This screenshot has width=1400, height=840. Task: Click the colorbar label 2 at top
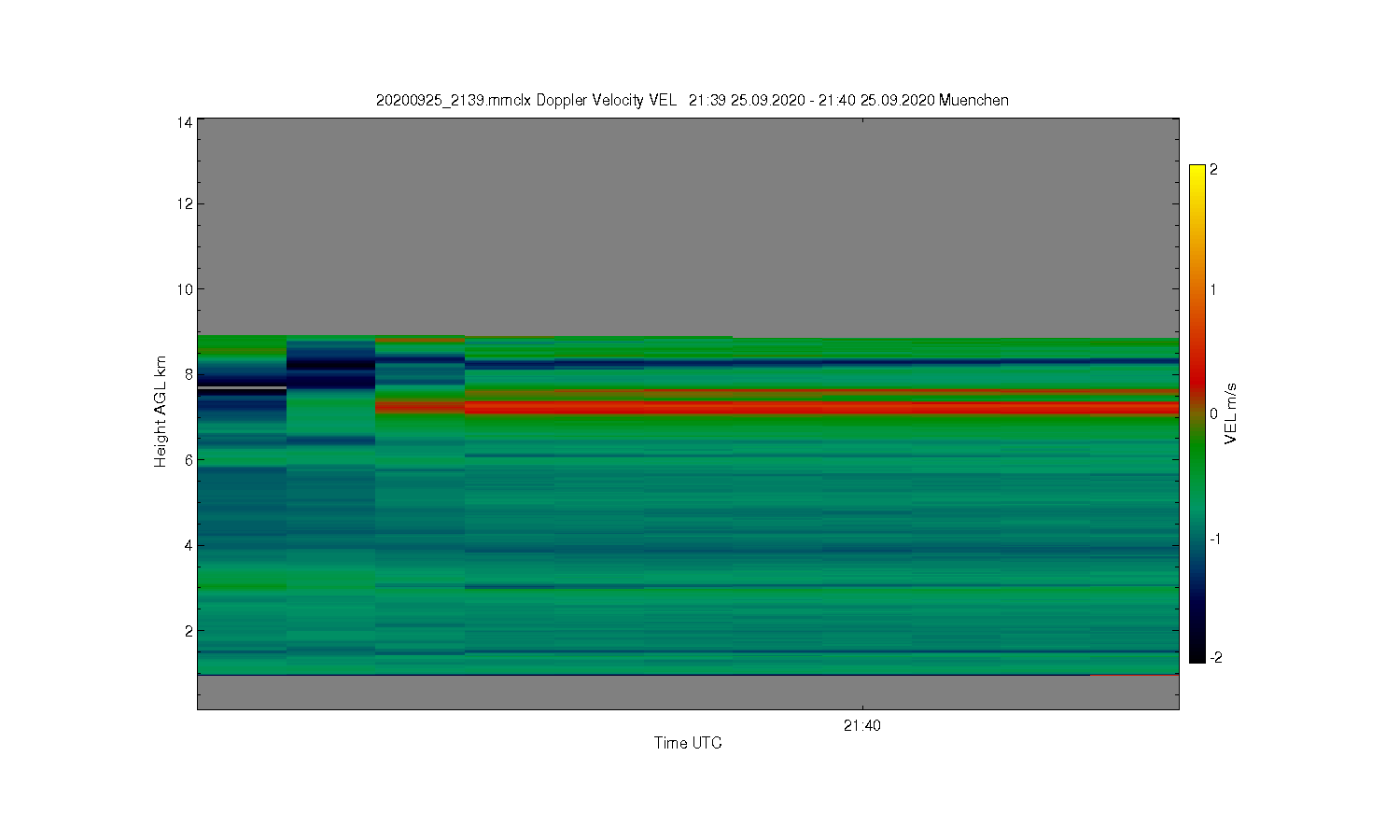pos(1213,170)
